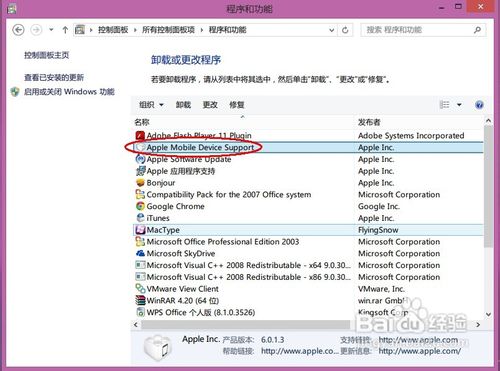Select Apple 应用程序支持 icon
Screen dimensions: 500x371
click(x=140, y=171)
